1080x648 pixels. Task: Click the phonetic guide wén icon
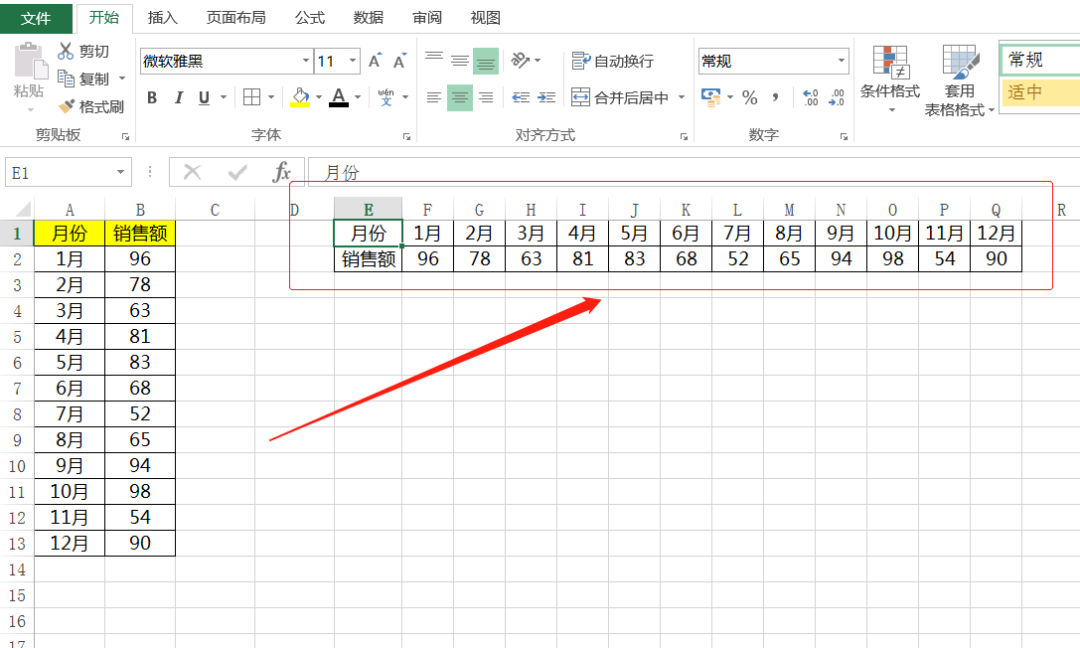click(x=386, y=97)
